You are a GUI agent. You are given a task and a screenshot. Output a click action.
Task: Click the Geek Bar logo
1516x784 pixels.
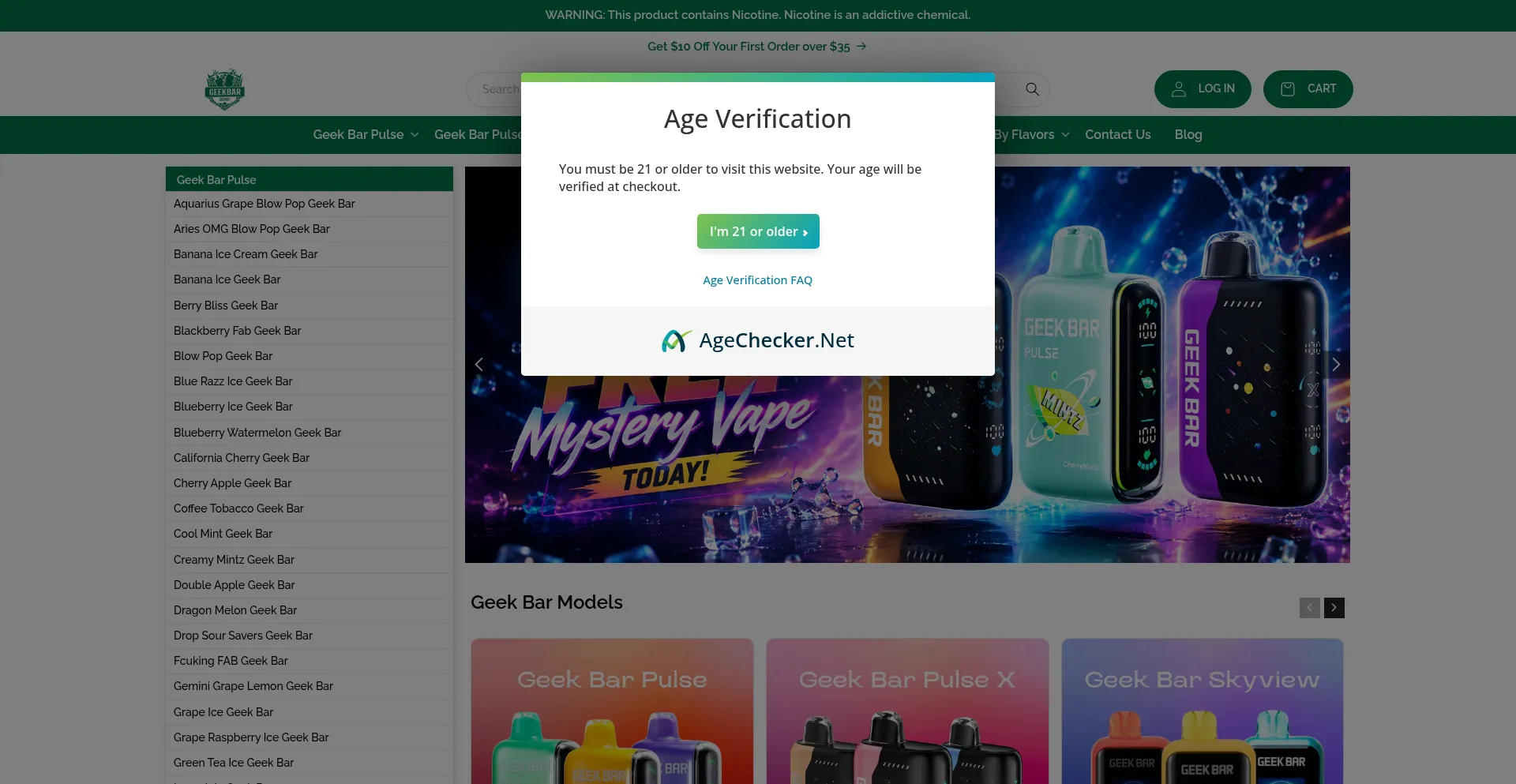[x=224, y=89]
